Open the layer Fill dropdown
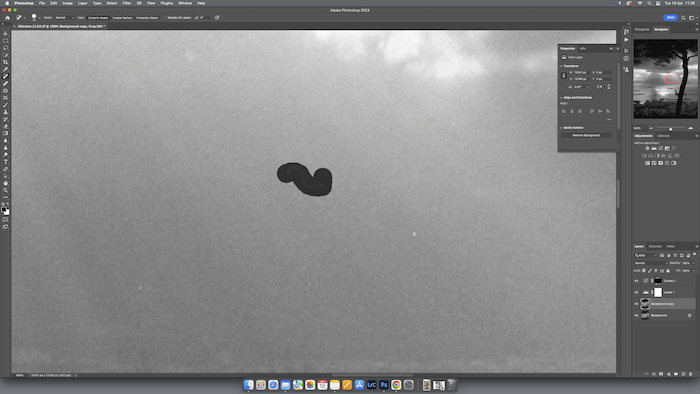This screenshot has height=394, width=700. (693, 270)
